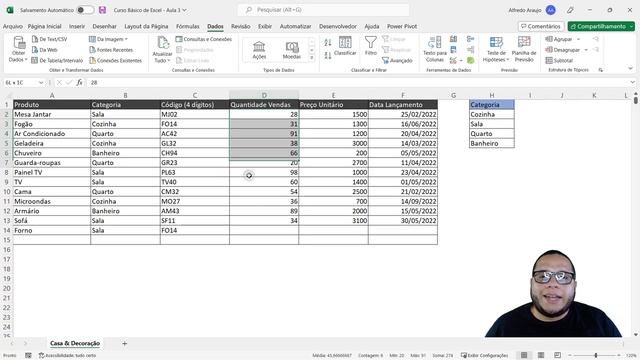This screenshot has height=360, width=640.
Task: Select the Preço Unitário header cell
Action: pos(333,104)
